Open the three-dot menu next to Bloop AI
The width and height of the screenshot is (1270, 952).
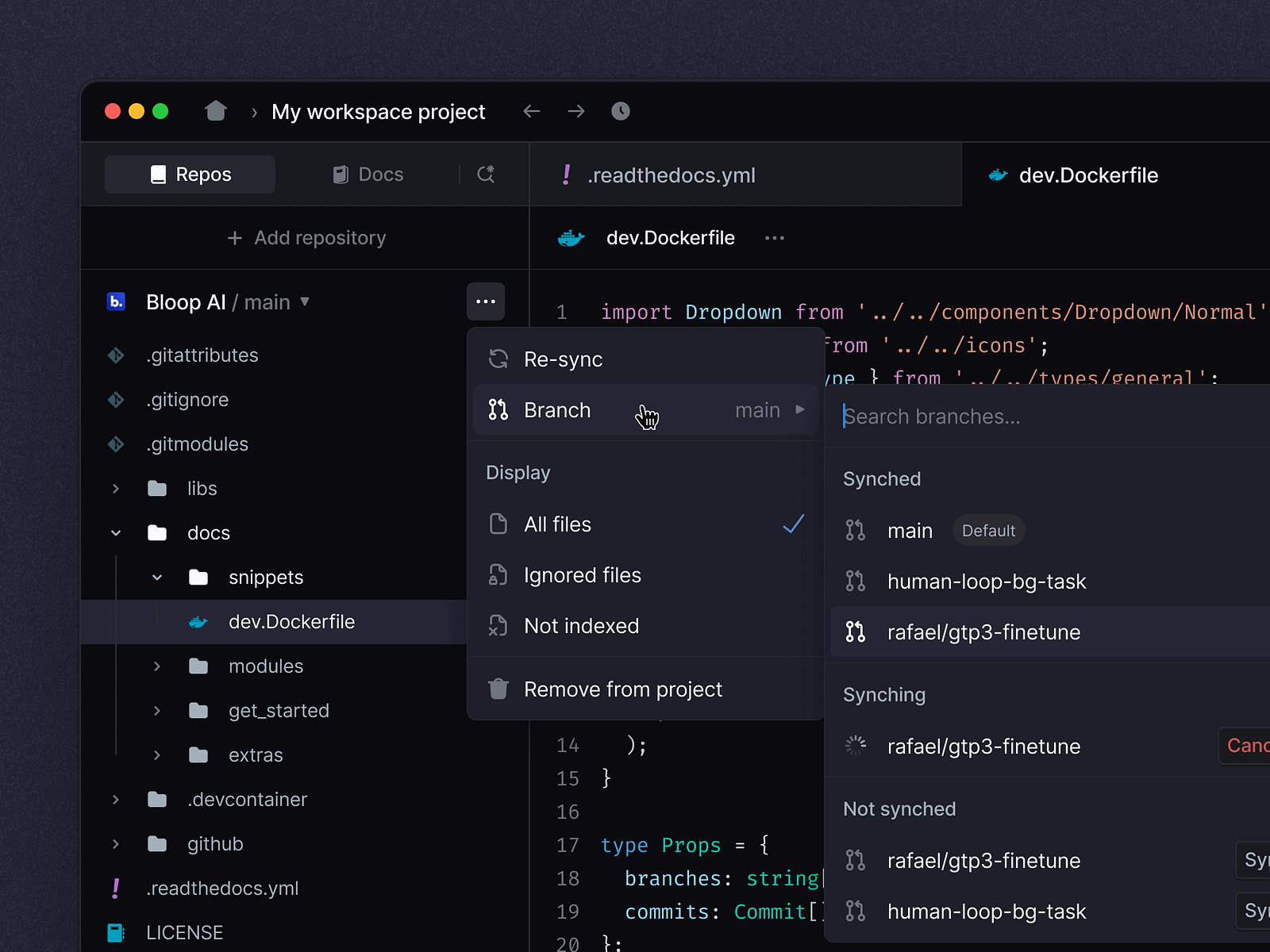tap(486, 301)
